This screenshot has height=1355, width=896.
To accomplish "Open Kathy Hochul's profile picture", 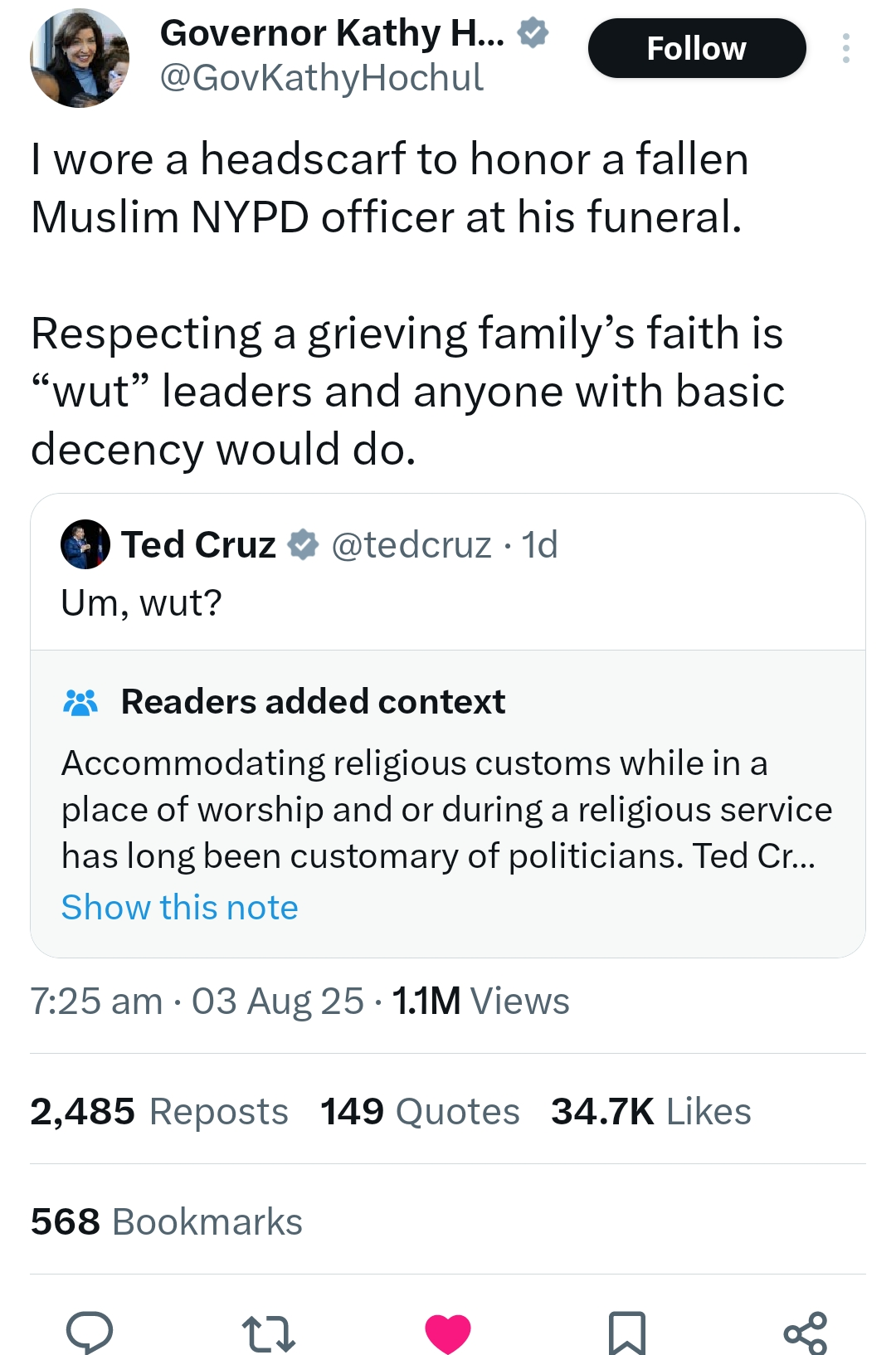I will click(x=80, y=58).
